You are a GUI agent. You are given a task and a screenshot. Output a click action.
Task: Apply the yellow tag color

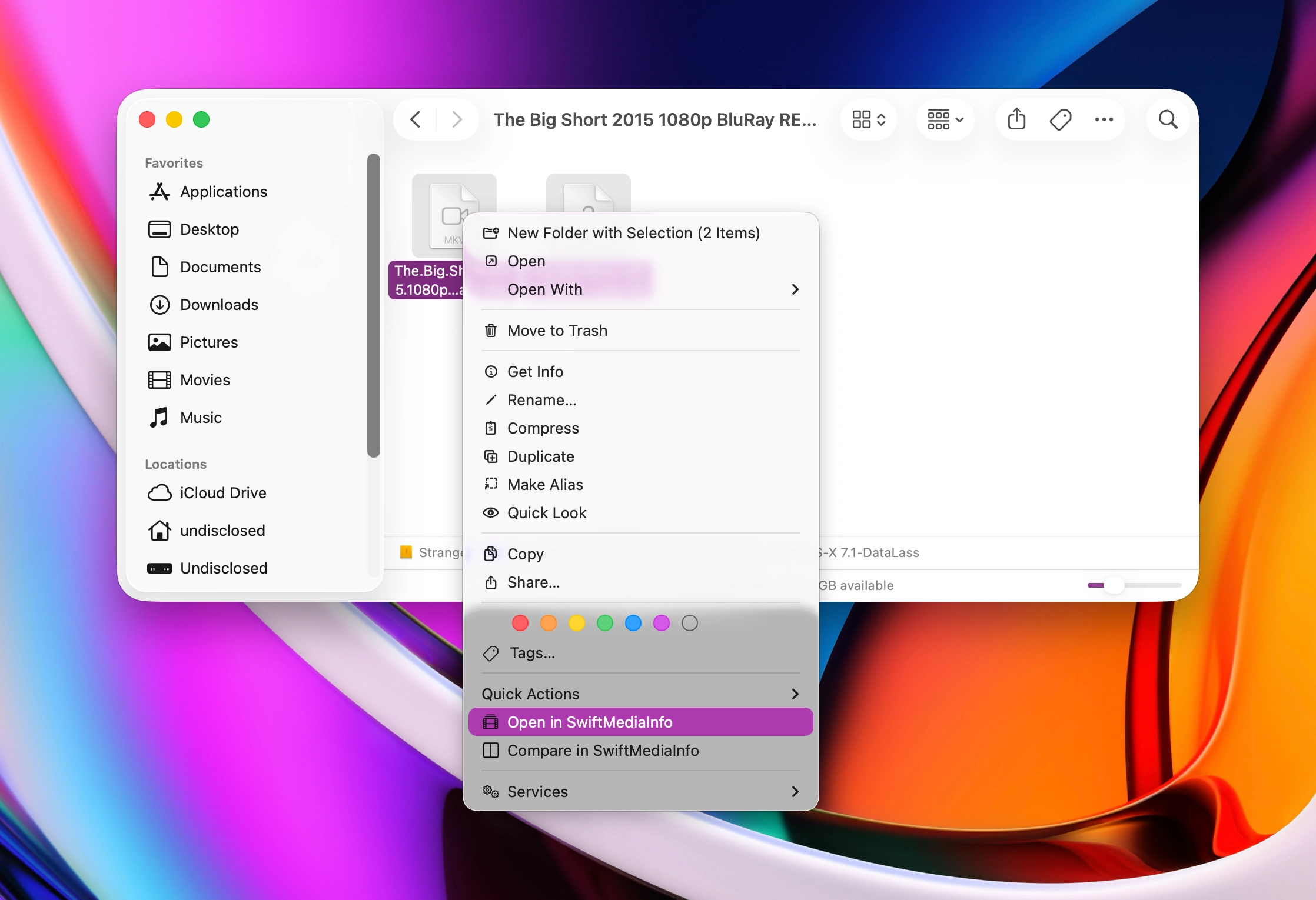(x=577, y=622)
